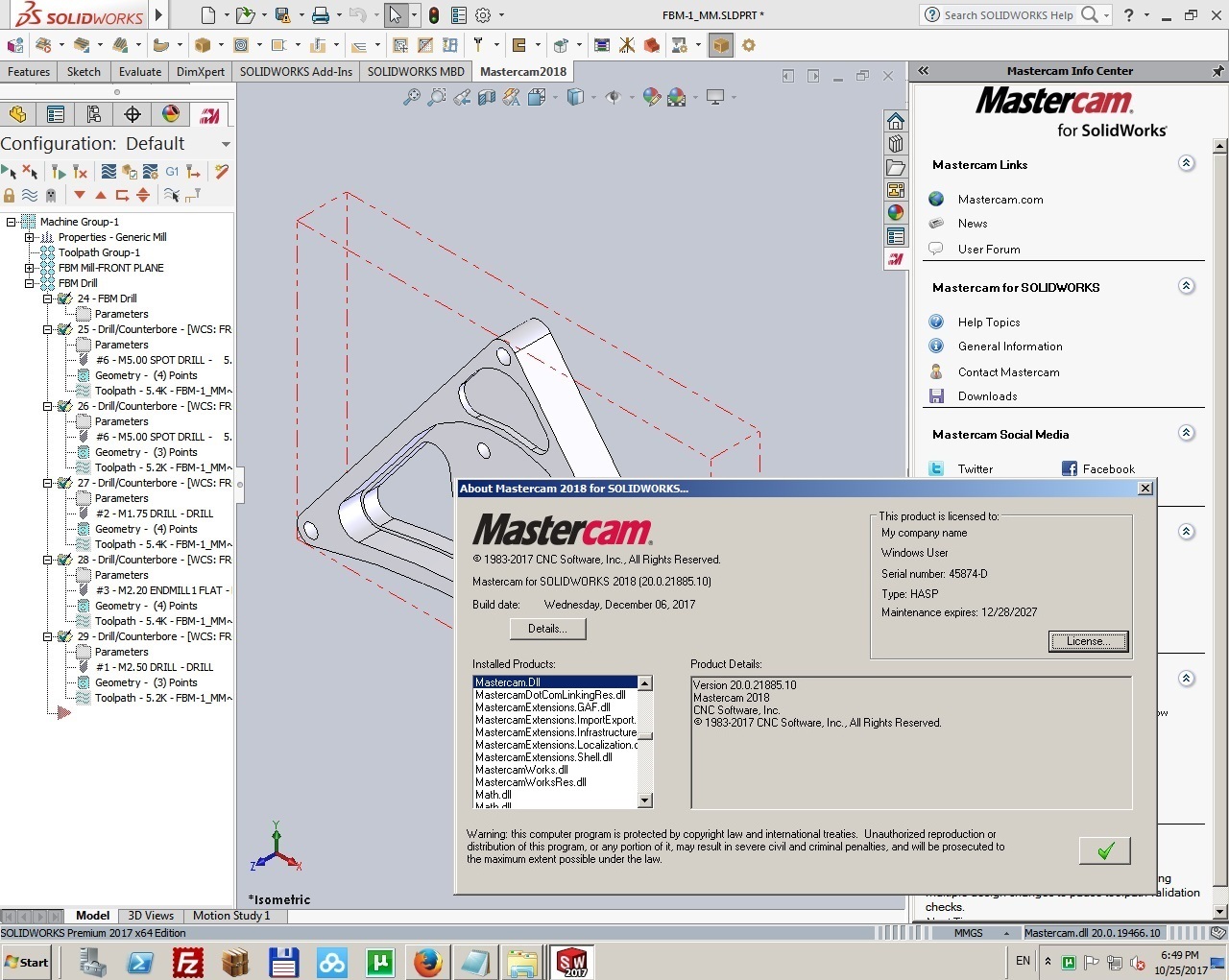The height and width of the screenshot is (980, 1229).
Task: Open the Motion Study 1 tab
Action: 231,916
